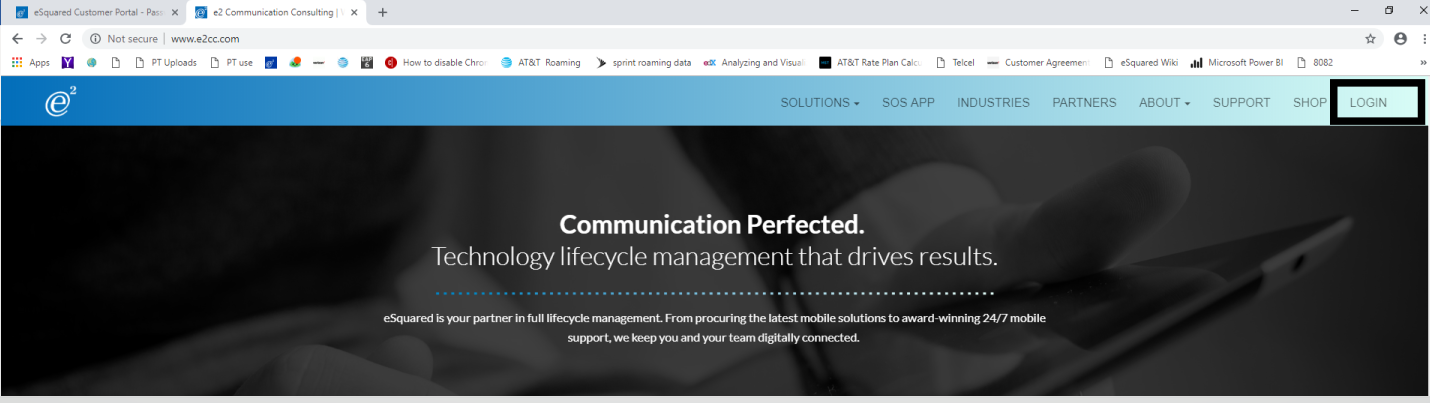Open the blue e bookmark icon after PT use

click(x=271, y=62)
